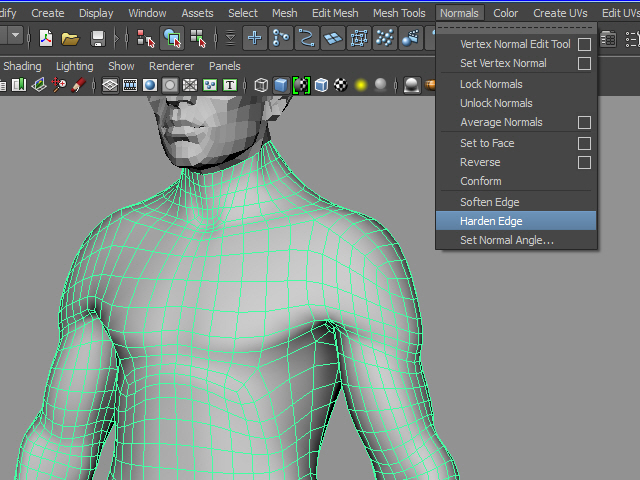Click the Select curve objects icon

307,38
